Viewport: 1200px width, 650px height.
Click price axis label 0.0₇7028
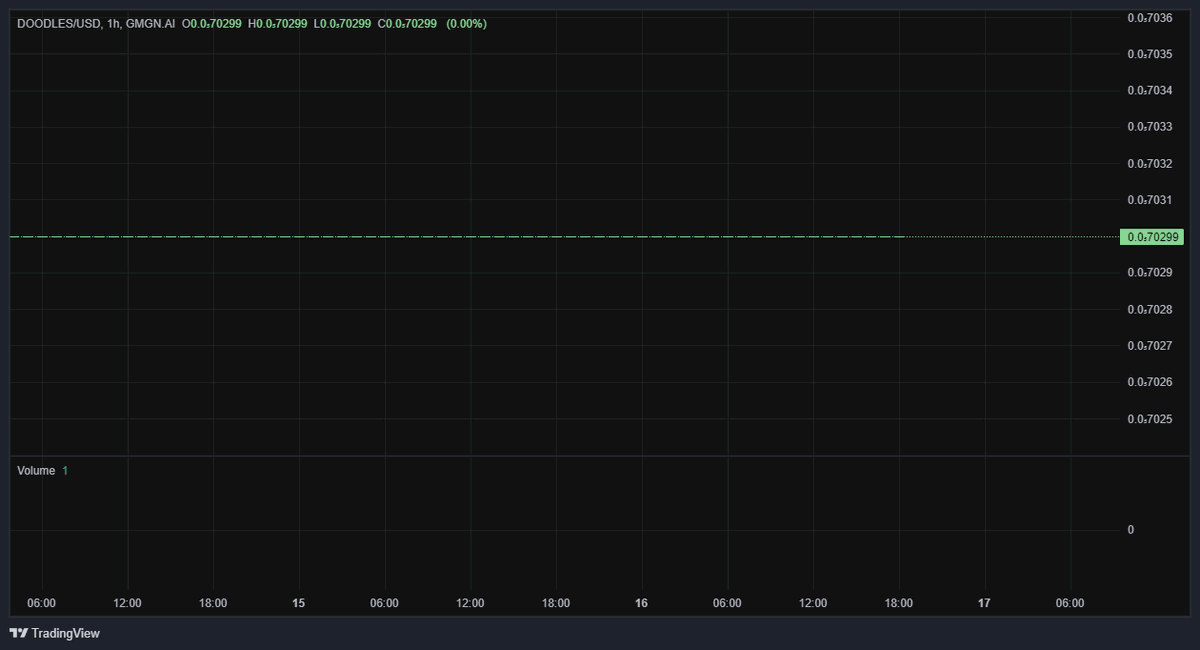[1150, 309]
